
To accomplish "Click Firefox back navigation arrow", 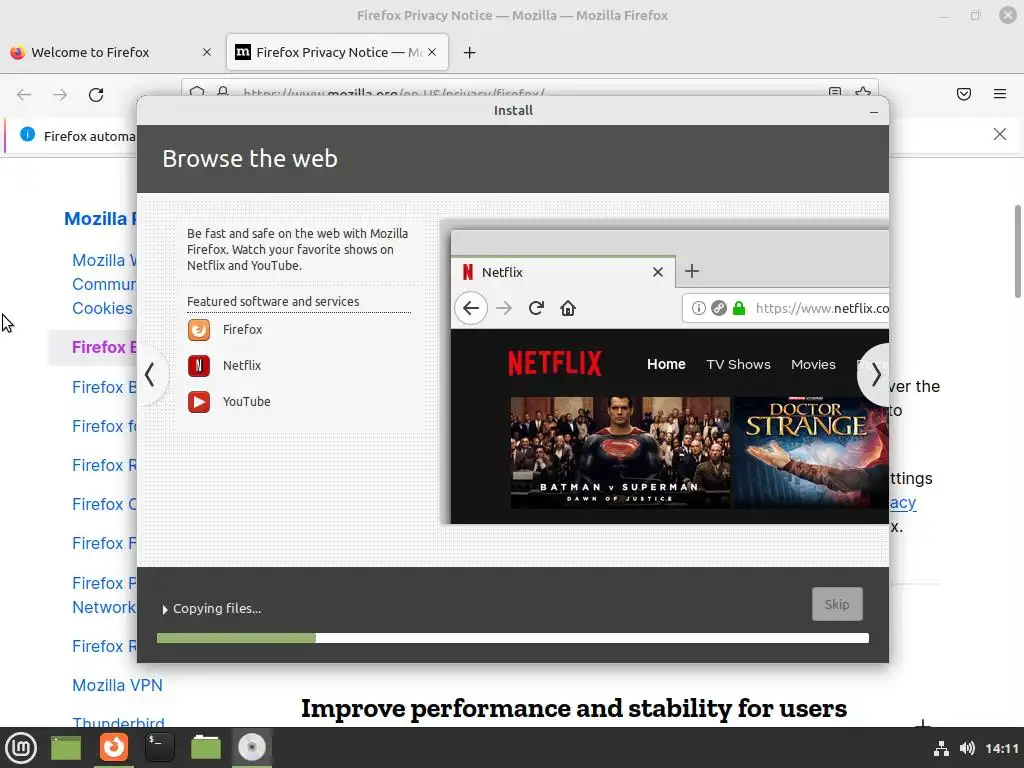I will (x=24, y=95).
